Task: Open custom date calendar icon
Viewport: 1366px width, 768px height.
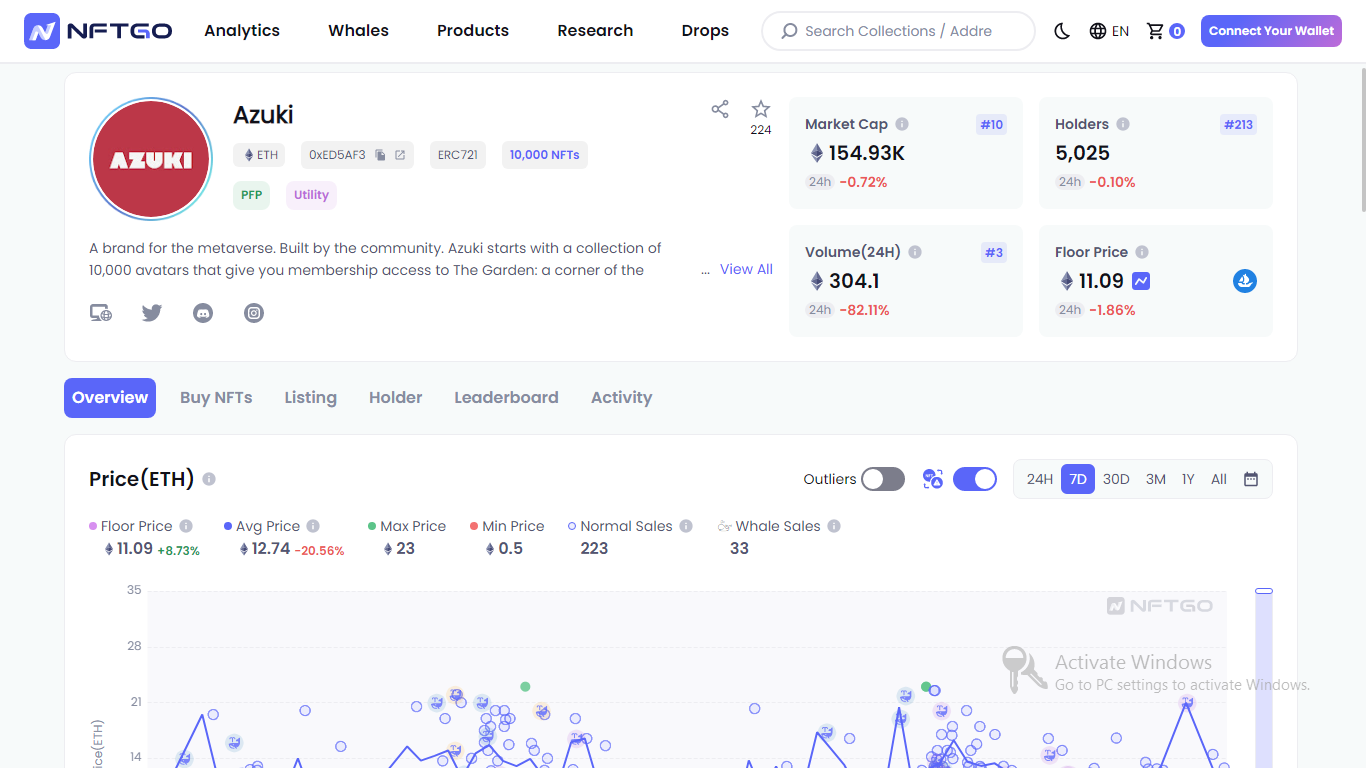Action: click(x=1251, y=479)
